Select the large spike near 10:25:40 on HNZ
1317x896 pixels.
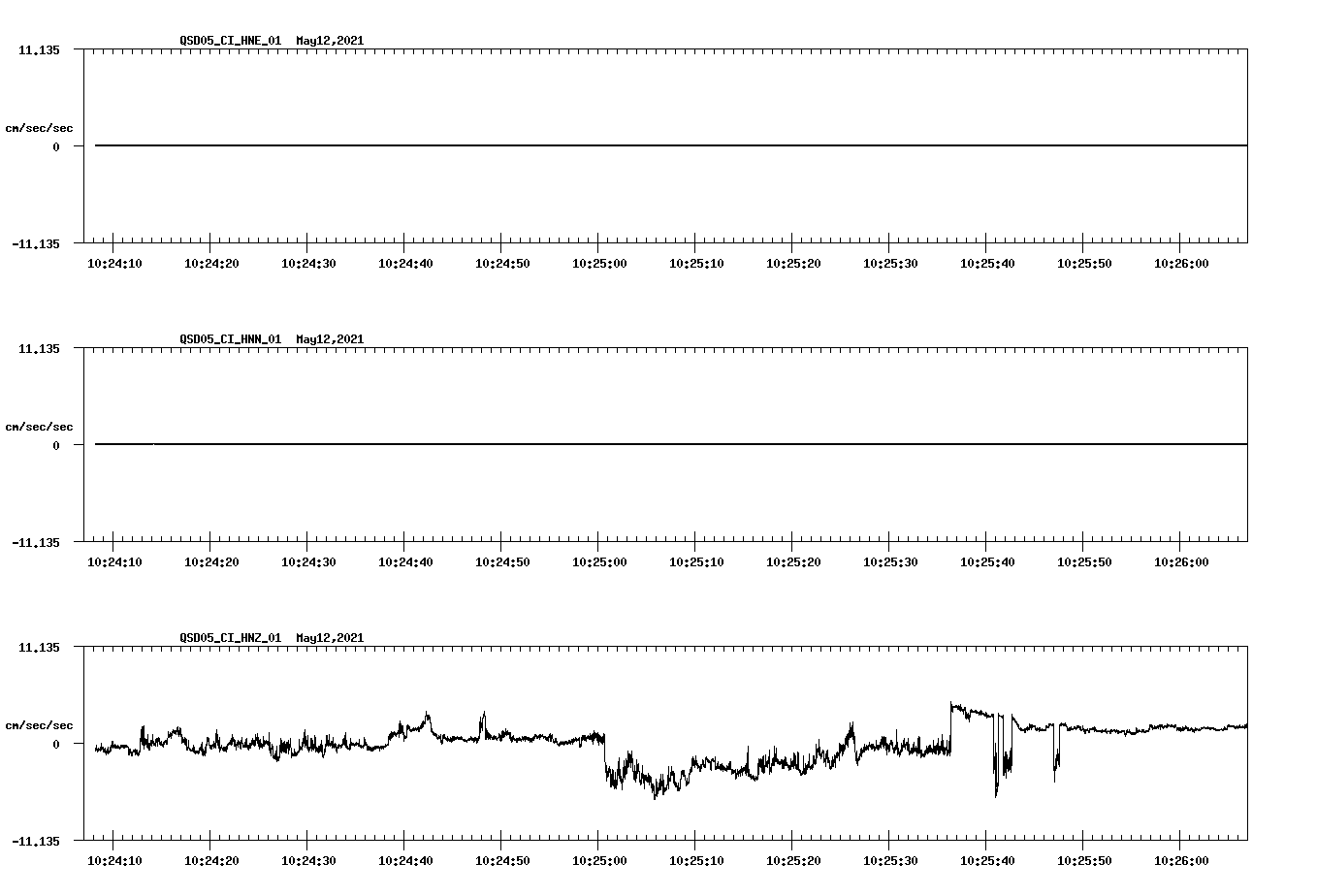tap(994, 766)
